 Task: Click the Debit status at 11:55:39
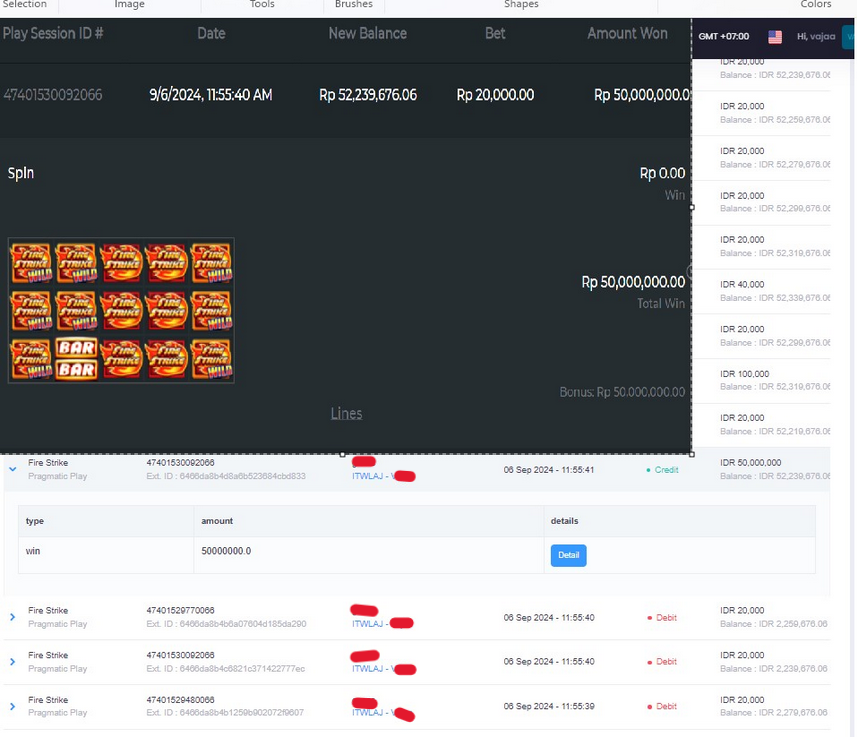point(662,706)
